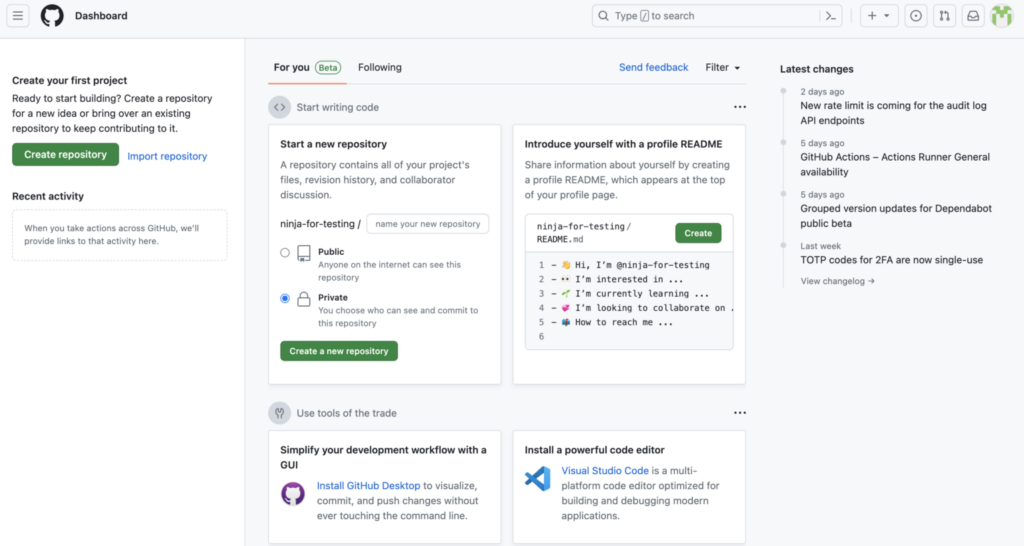Screen dimensions: 1024x546
Task: Click the Create repository button
Action: coord(65,155)
